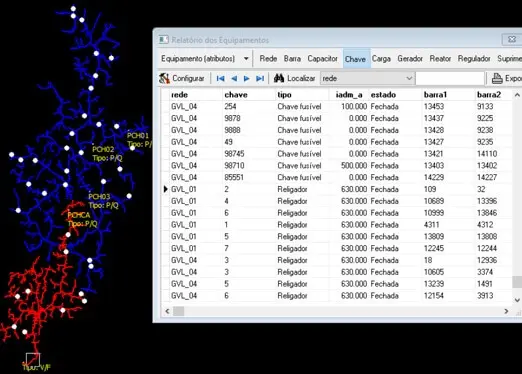Jump to last record arrow
The height and width of the screenshot is (374, 522).
click(260, 78)
